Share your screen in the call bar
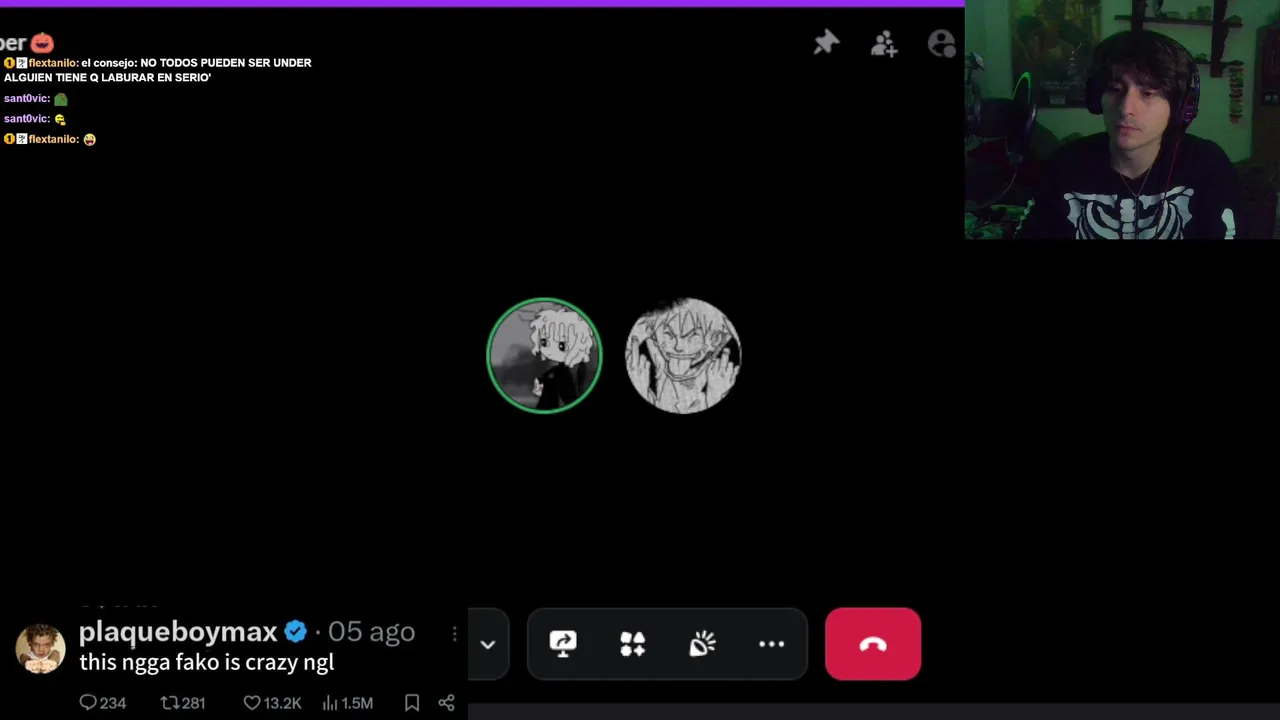 (x=563, y=644)
